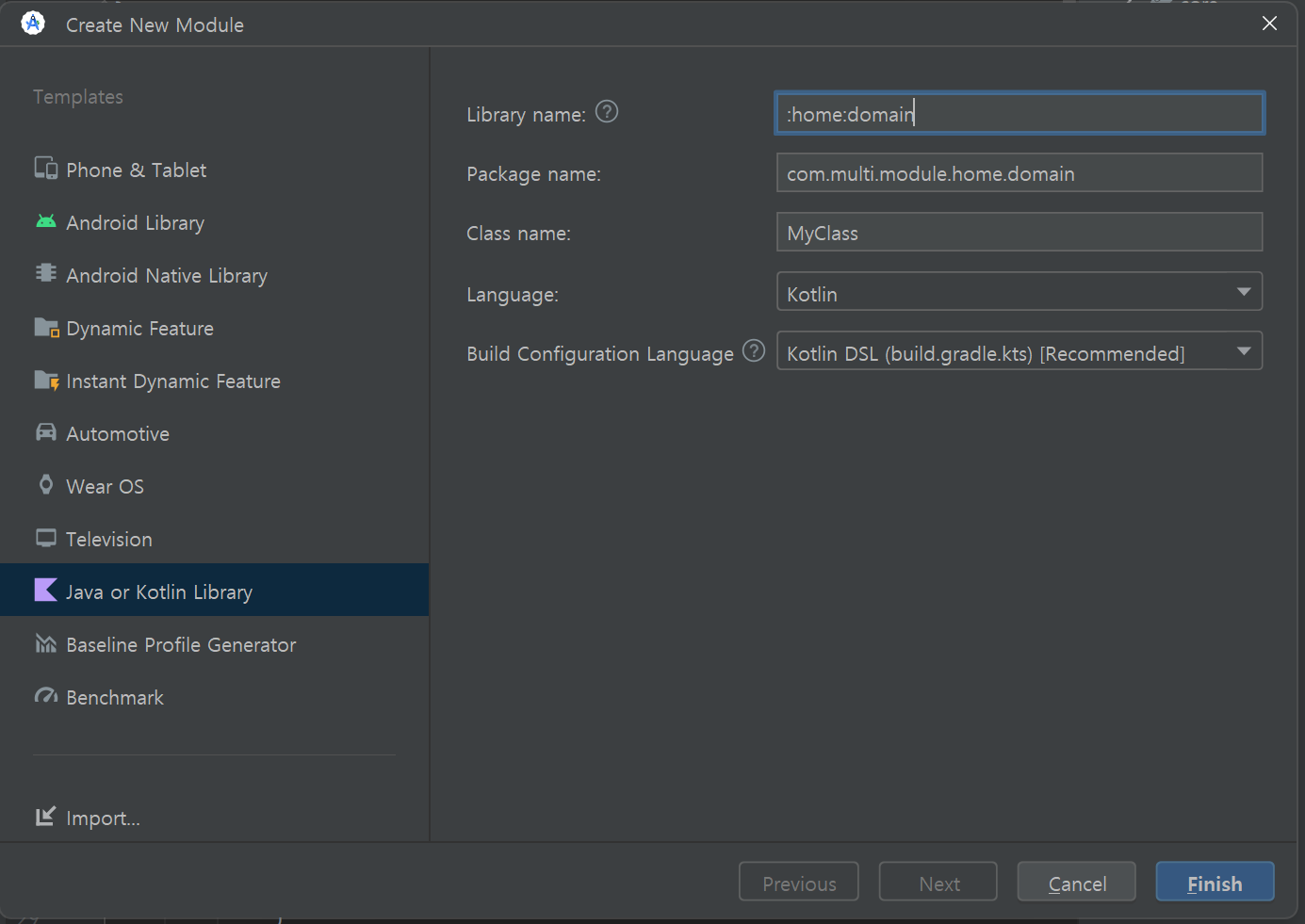Choose the Benchmark template
The image size is (1305, 924).
215,697
